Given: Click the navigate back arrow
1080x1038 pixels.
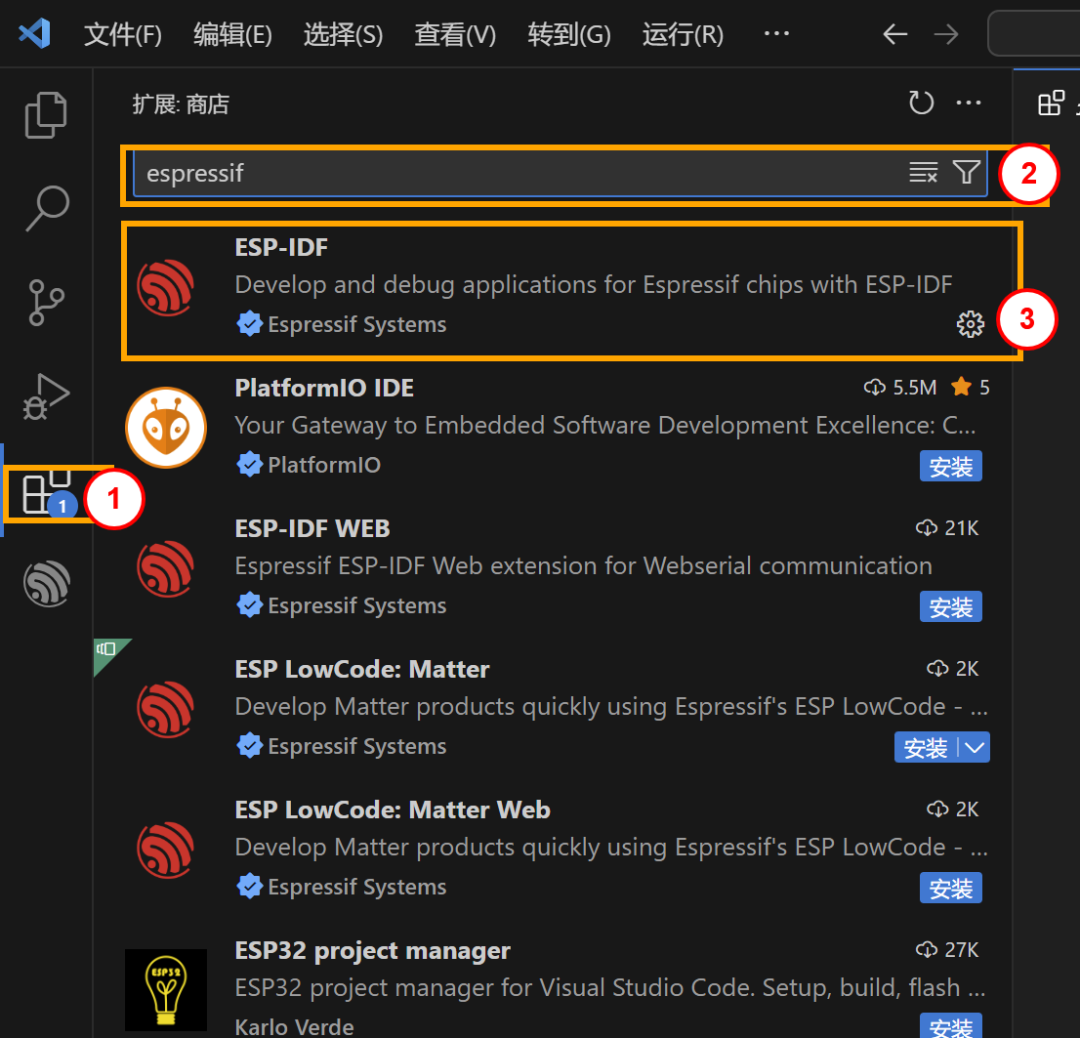Looking at the screenshot, I should click(x=895, y=33).
